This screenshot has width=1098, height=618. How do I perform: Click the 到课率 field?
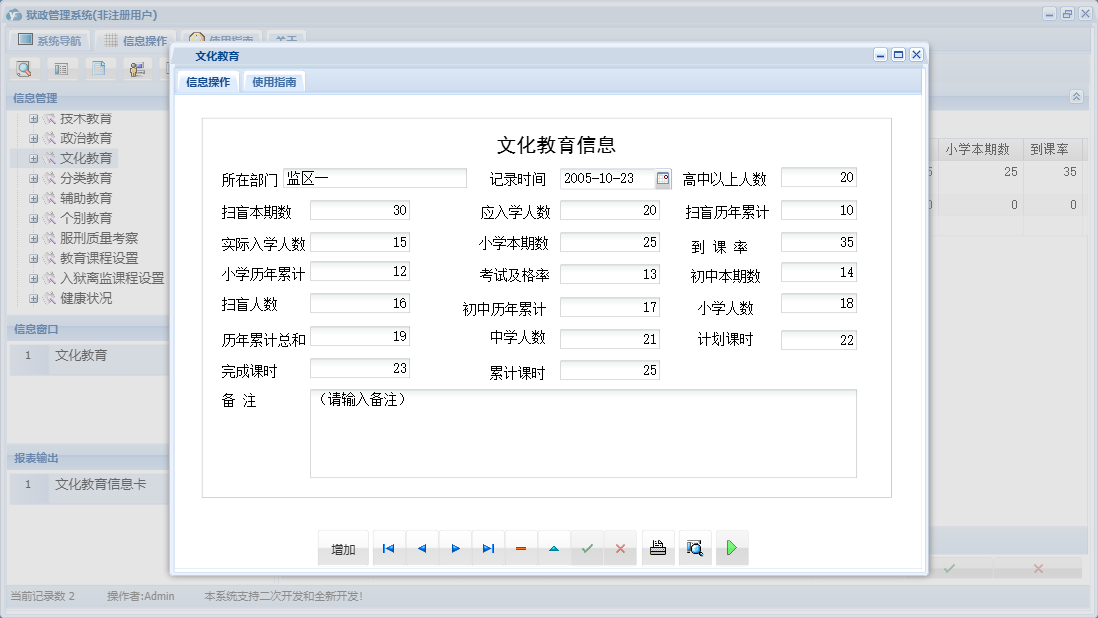(x=819, y=242)
